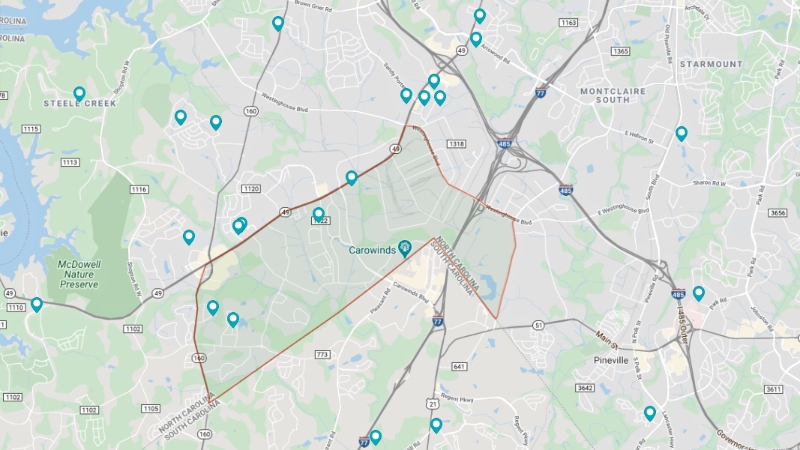Select the pin near Lancaster Hwy in Pineville
This screenshot has height=450, width=800.
pyautogui.click(x=649, y=413)
